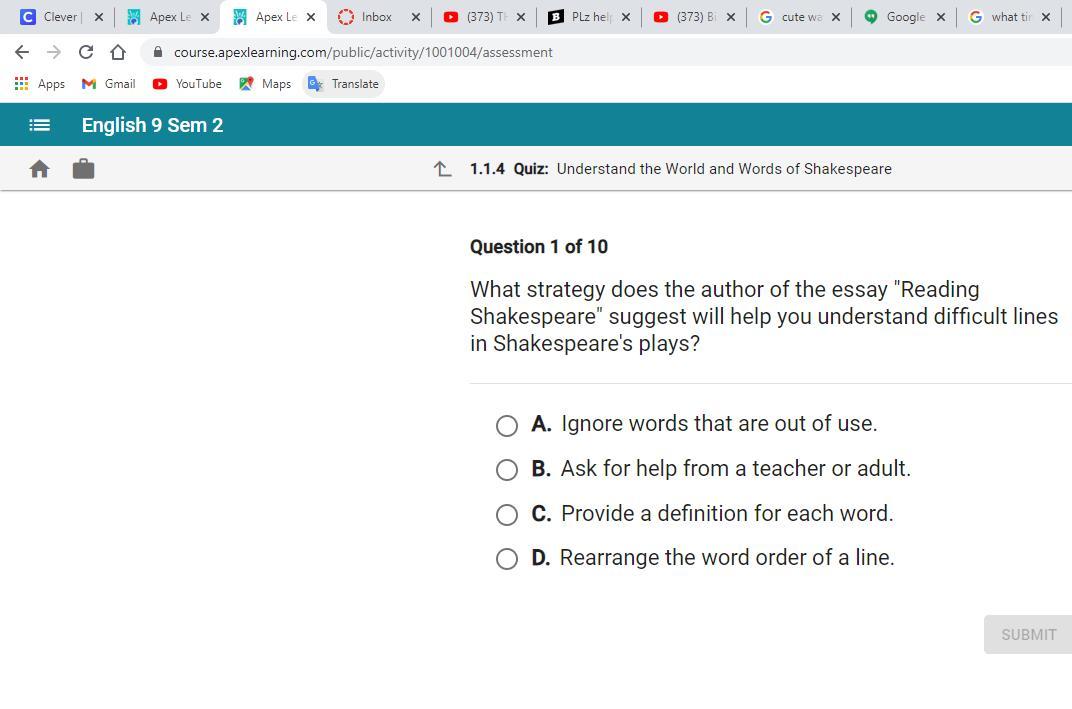Open the hamburger menu beside English 9 Sem 2
This screenshot has width=1072, height=709.
(39, 125)
